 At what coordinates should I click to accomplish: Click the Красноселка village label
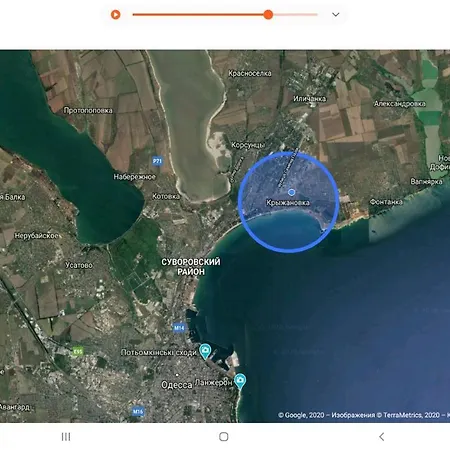[x=250, y=73]
